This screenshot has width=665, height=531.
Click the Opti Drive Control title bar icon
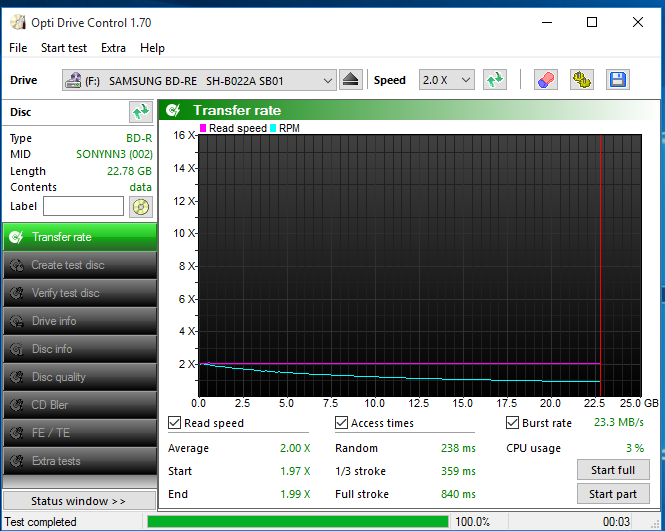(x=17, y=22)
